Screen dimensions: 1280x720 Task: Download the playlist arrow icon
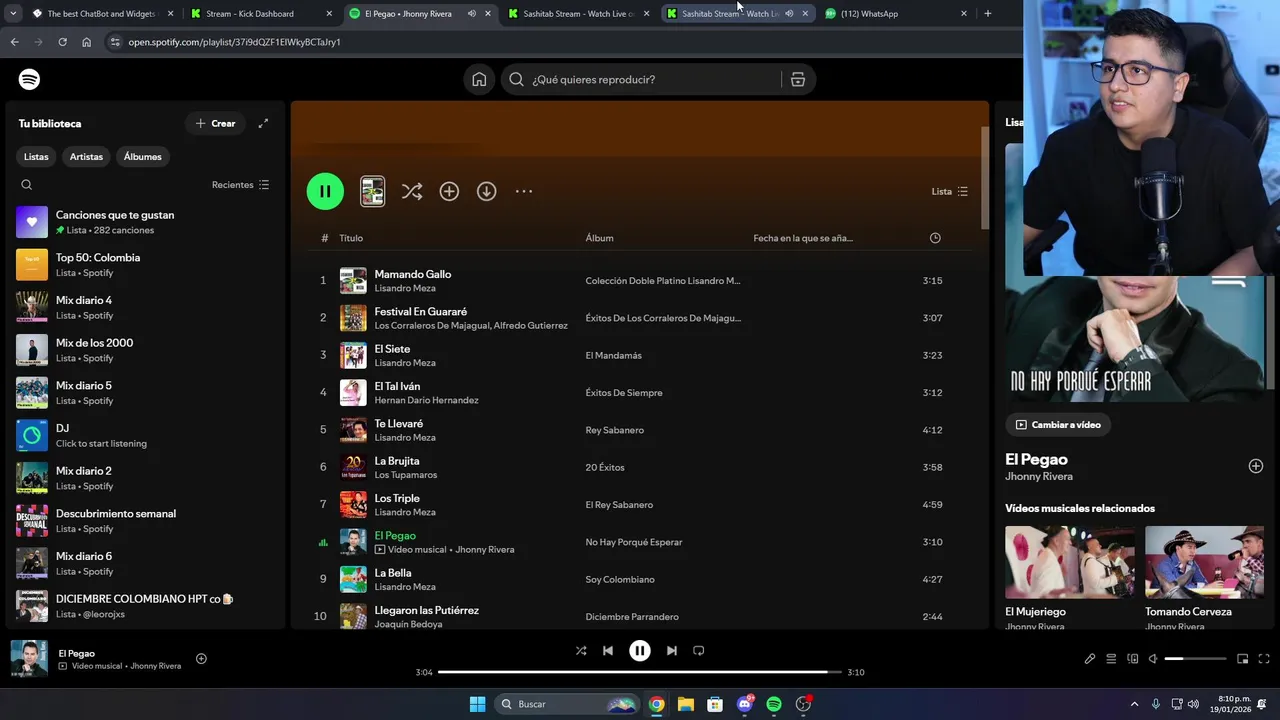coord(486,191)
